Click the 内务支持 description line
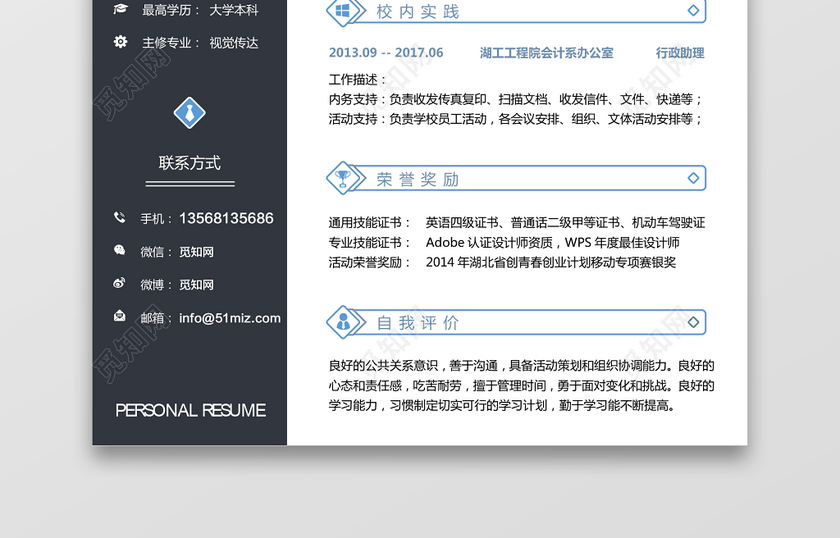The image size is (840, 538). [515, 99]
